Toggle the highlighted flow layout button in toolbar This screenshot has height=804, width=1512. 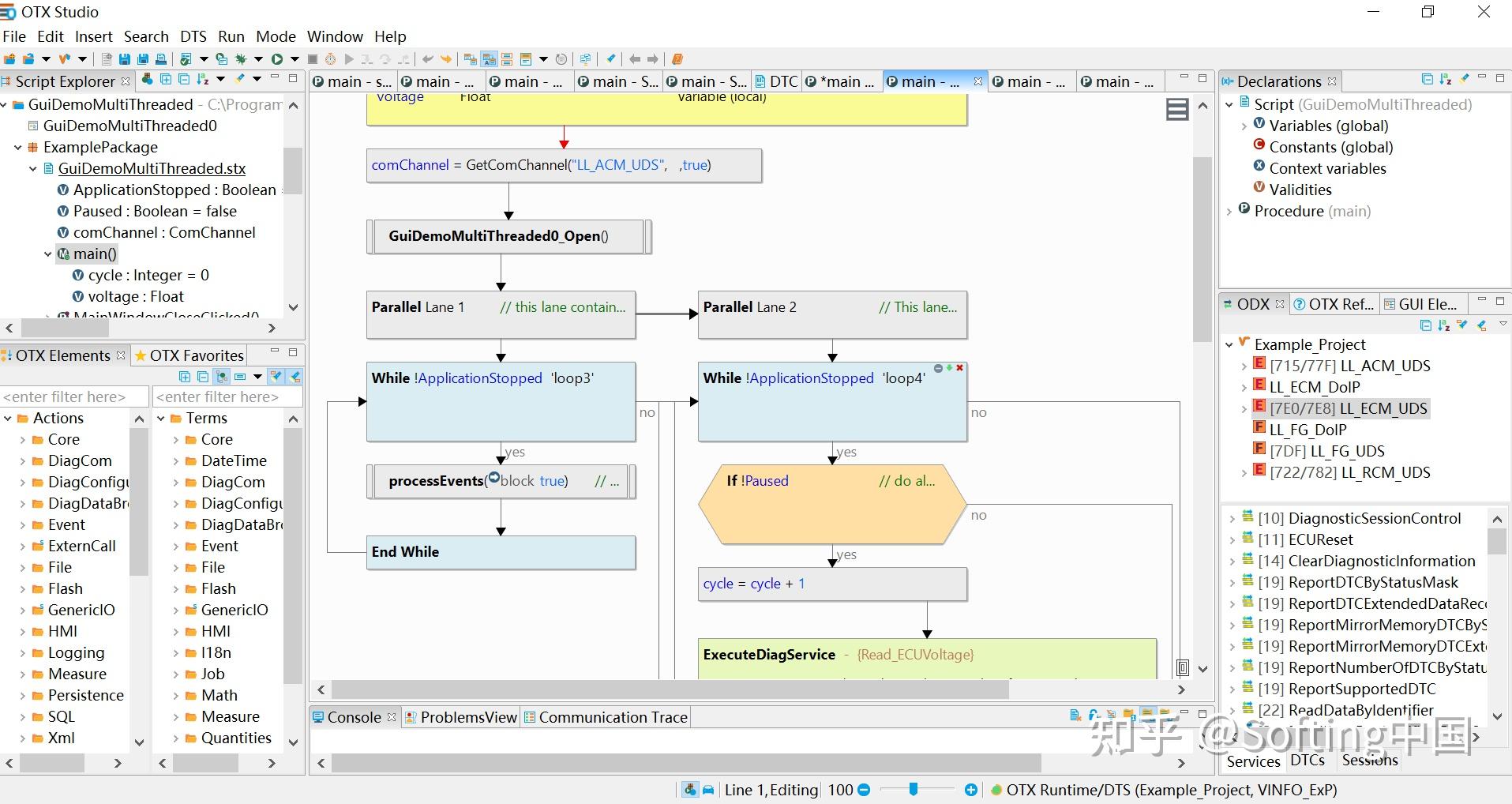[x=489, y=59]
